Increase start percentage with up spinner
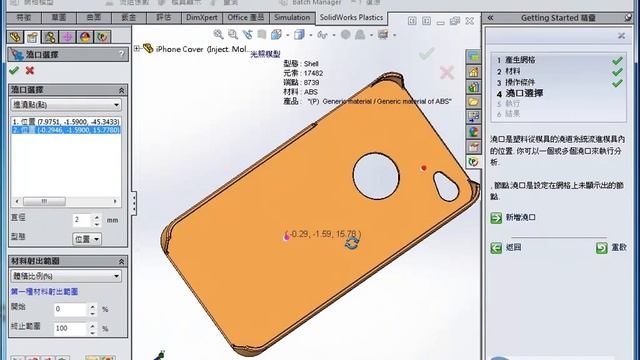The width and height of the screenshot is (640, 360). click(93, 306)
